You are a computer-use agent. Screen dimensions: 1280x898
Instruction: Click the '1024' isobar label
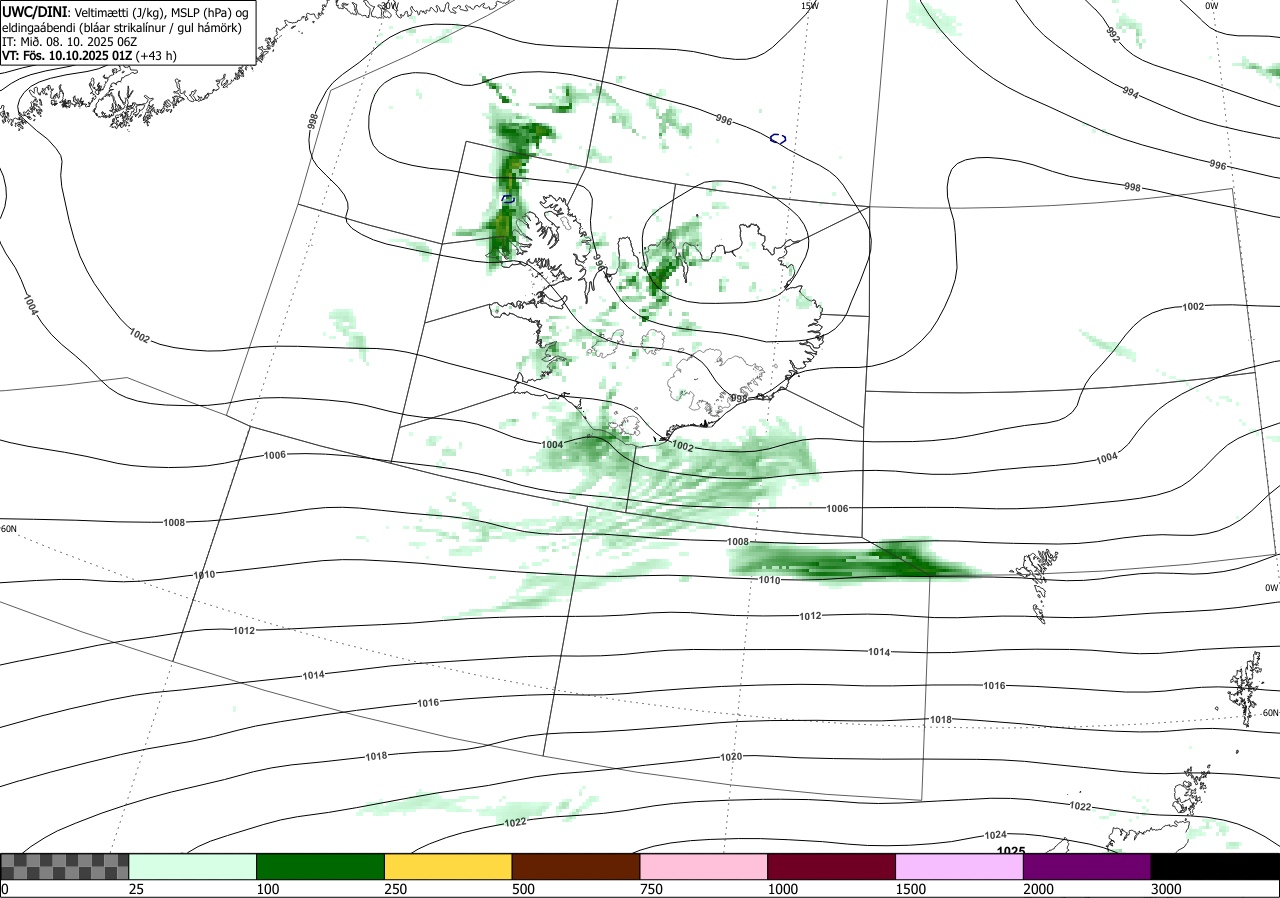click(995, 835)
